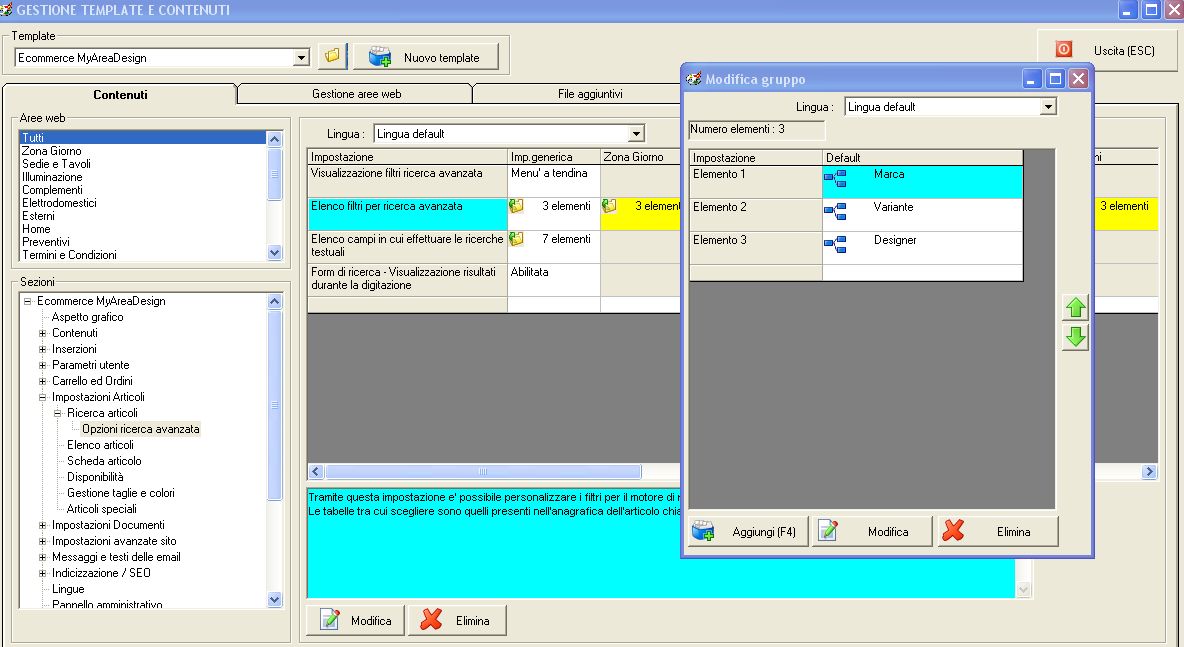Switch to Gestione aree web tab
The image size is (1184, 647).
pyautogui.click(x=356, y=94)
